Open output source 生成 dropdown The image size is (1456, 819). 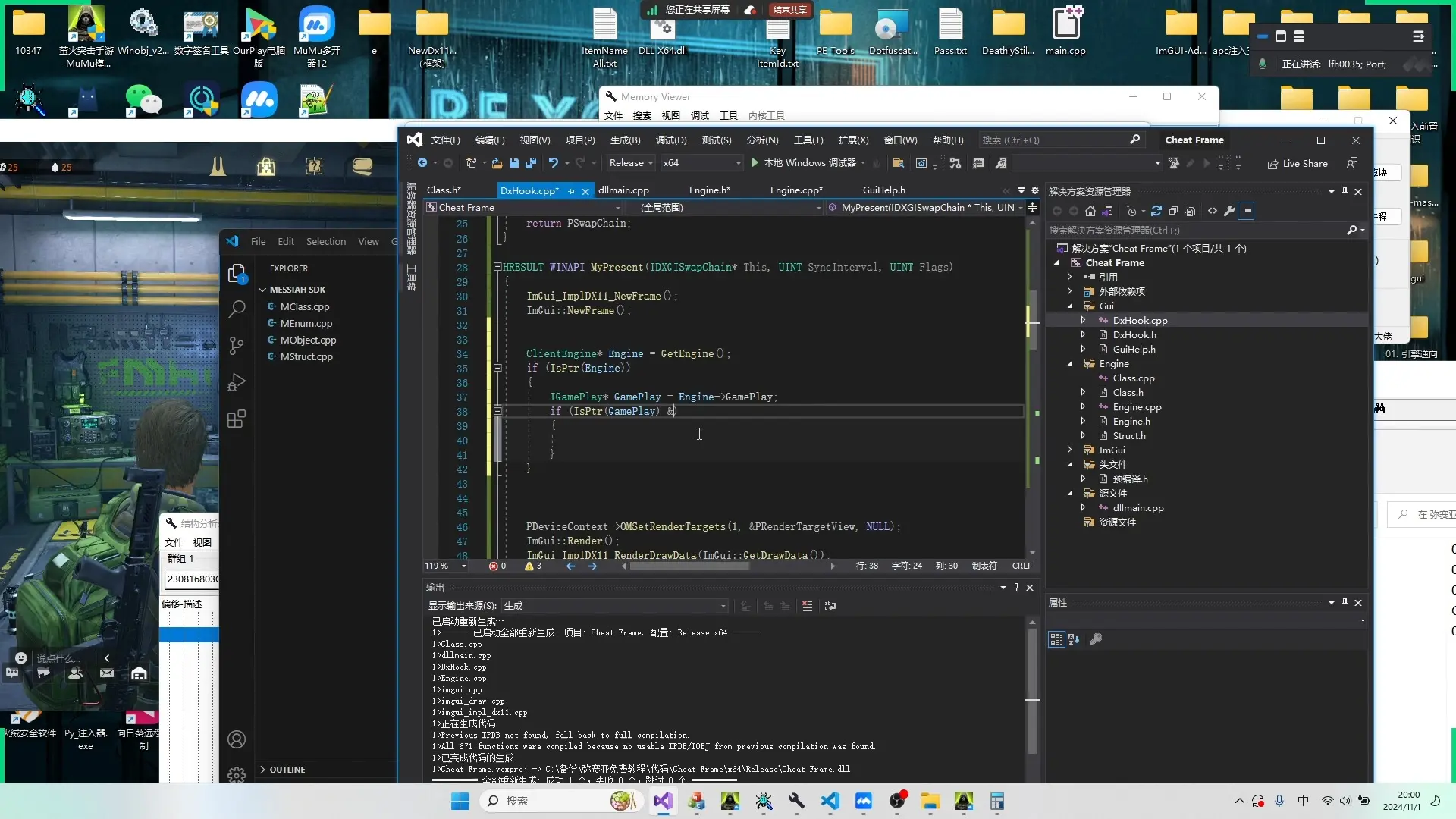tap(614, 606)
